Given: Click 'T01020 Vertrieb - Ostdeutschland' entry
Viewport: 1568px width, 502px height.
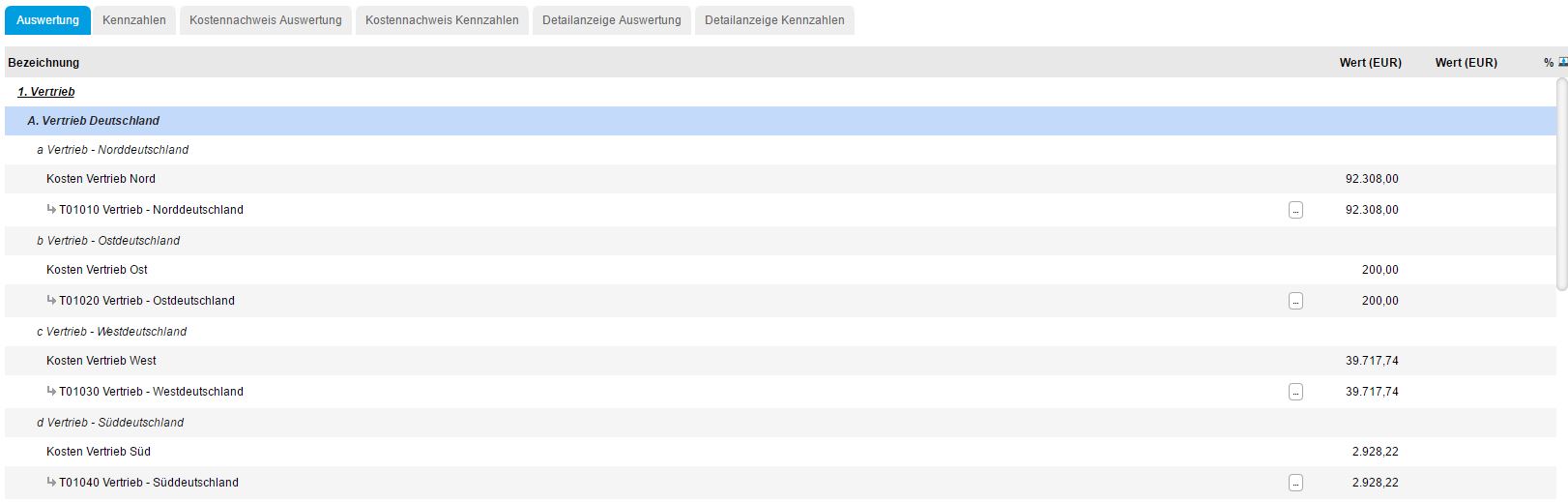Looking at the screenshot, I should point(147,301).
